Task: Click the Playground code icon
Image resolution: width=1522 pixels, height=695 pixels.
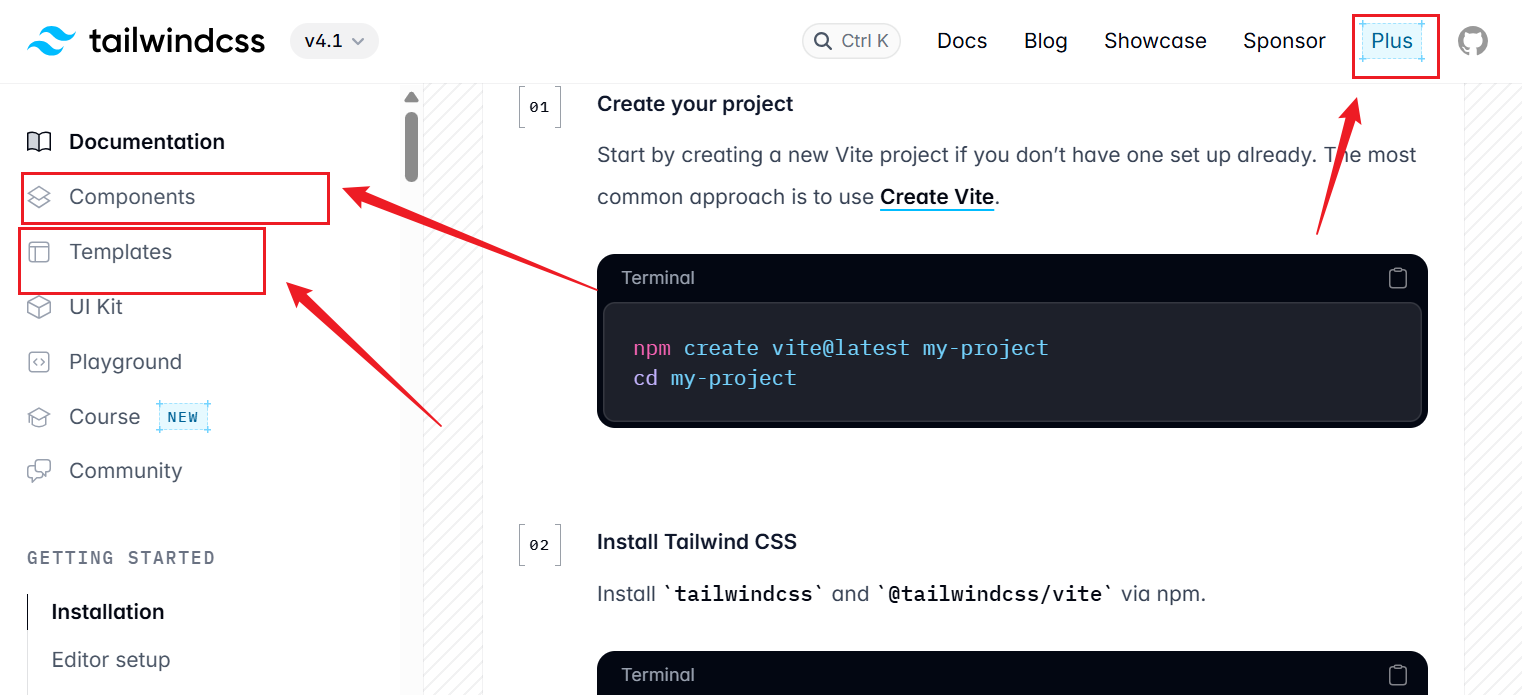Action: 39,362
